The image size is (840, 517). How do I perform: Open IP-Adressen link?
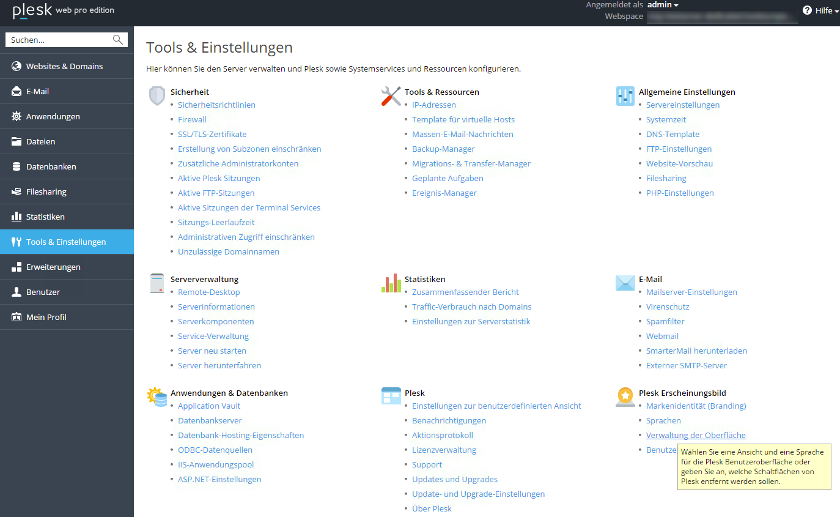point(434,105)
